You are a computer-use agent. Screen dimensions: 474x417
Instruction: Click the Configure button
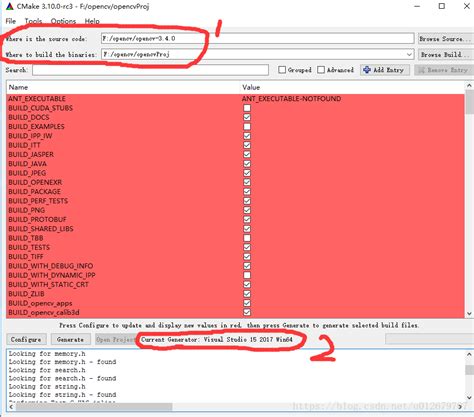pyautogui.click(x=26, y=339)
